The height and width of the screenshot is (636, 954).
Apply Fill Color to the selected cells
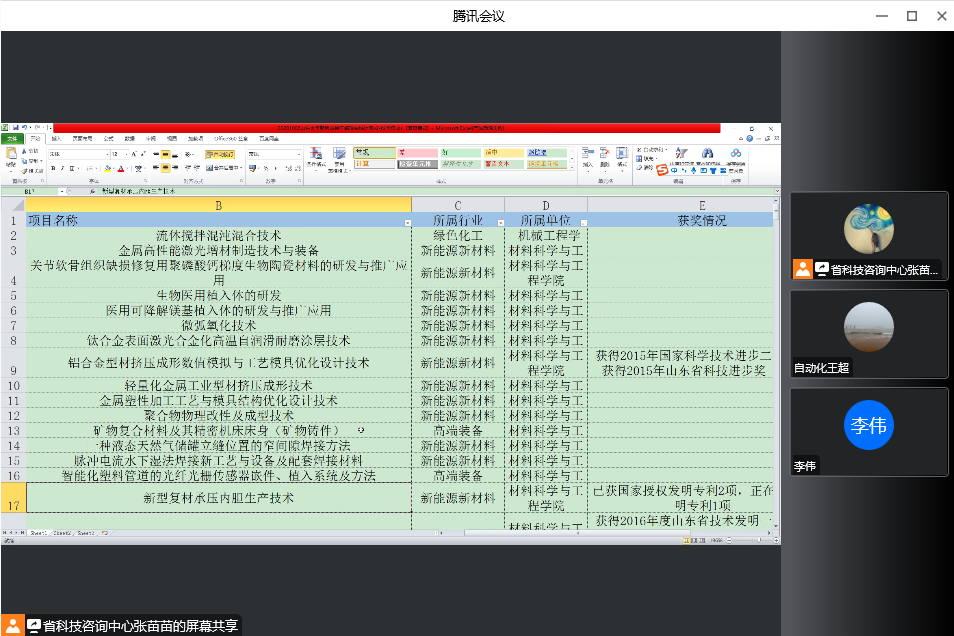coord(107,167)
